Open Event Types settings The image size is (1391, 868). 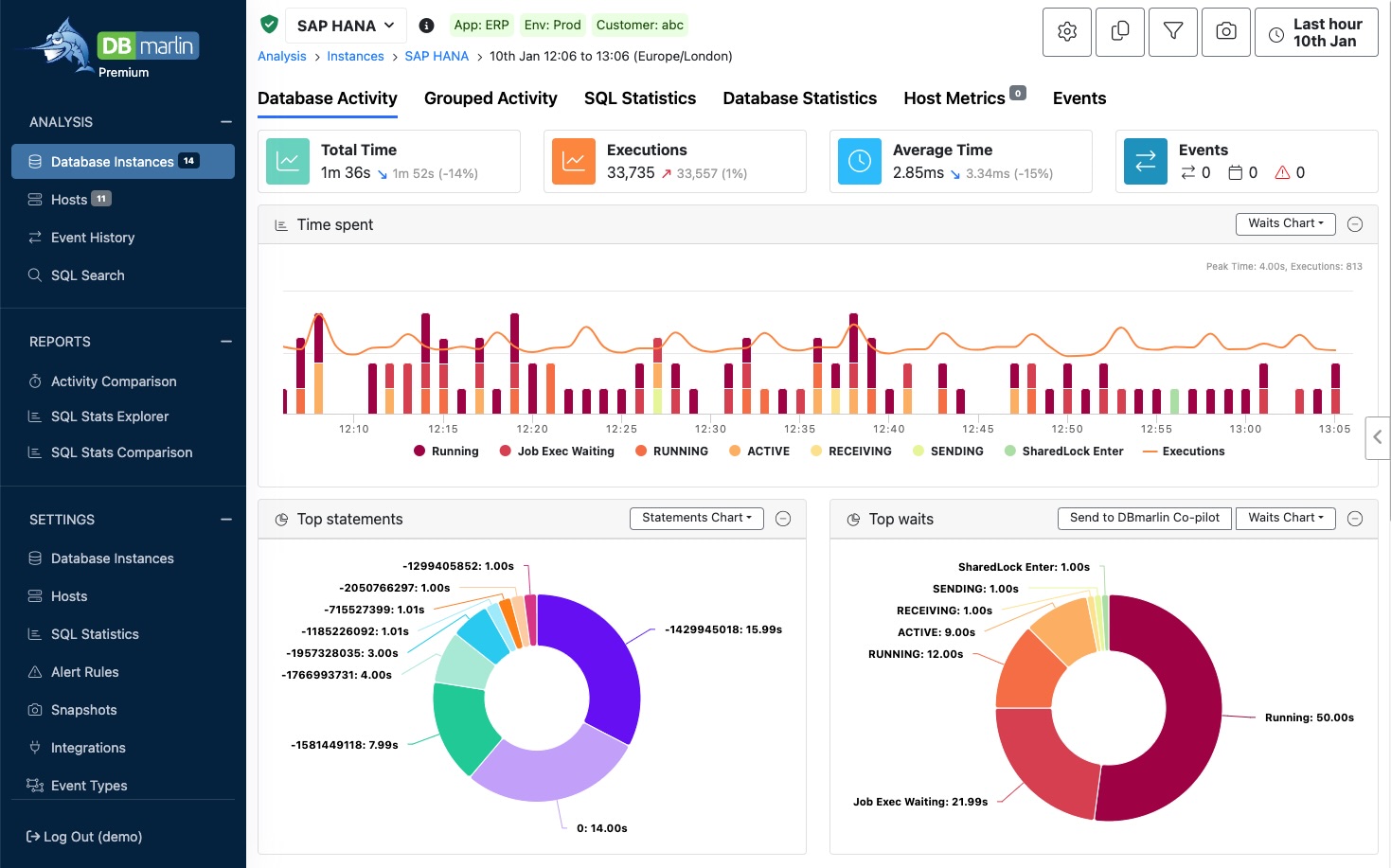(x=123, y=786)
